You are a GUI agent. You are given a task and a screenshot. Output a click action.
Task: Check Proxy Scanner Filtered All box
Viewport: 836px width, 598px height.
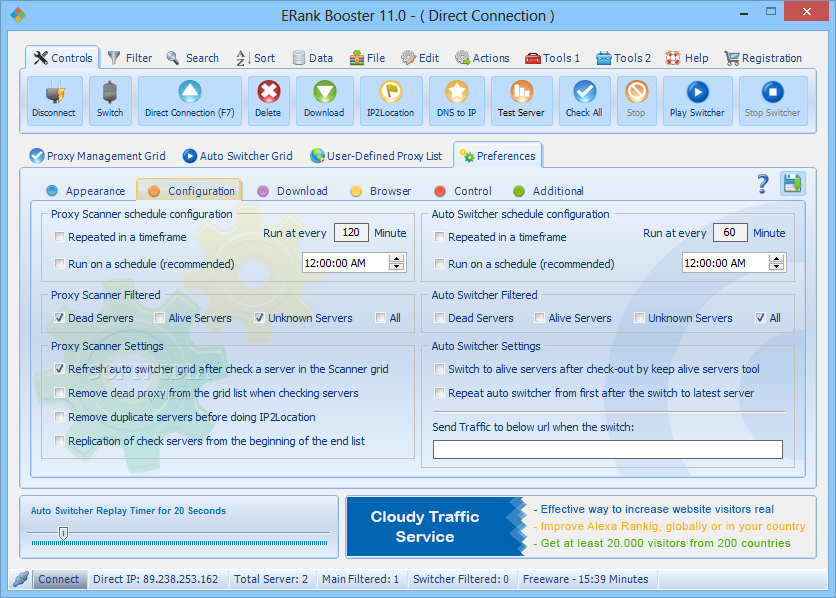[380, 318]
